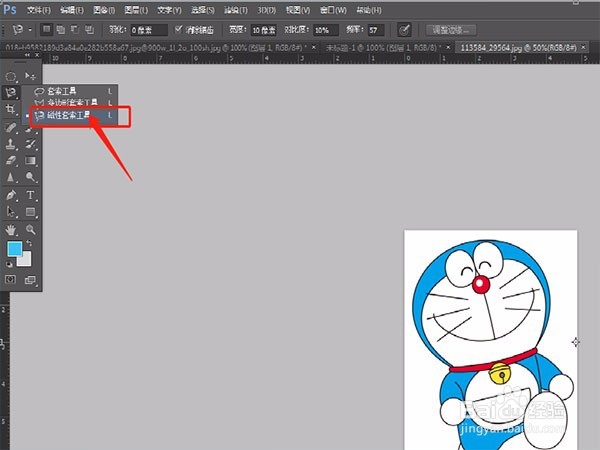
Task: Open the 视图(V) menu
Action: (x=298, y=10)
